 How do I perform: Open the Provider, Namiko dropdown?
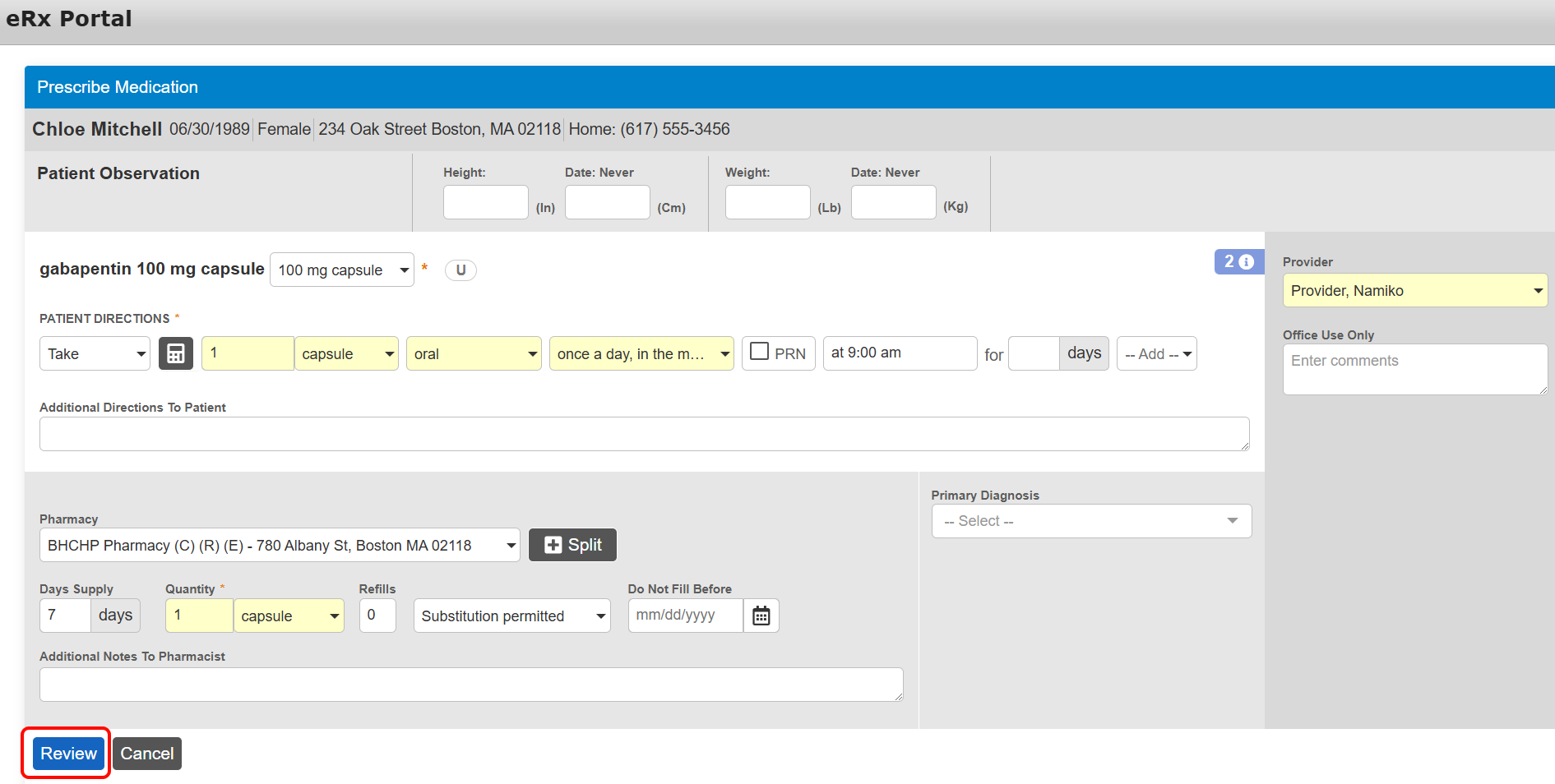coord(1414,291)
